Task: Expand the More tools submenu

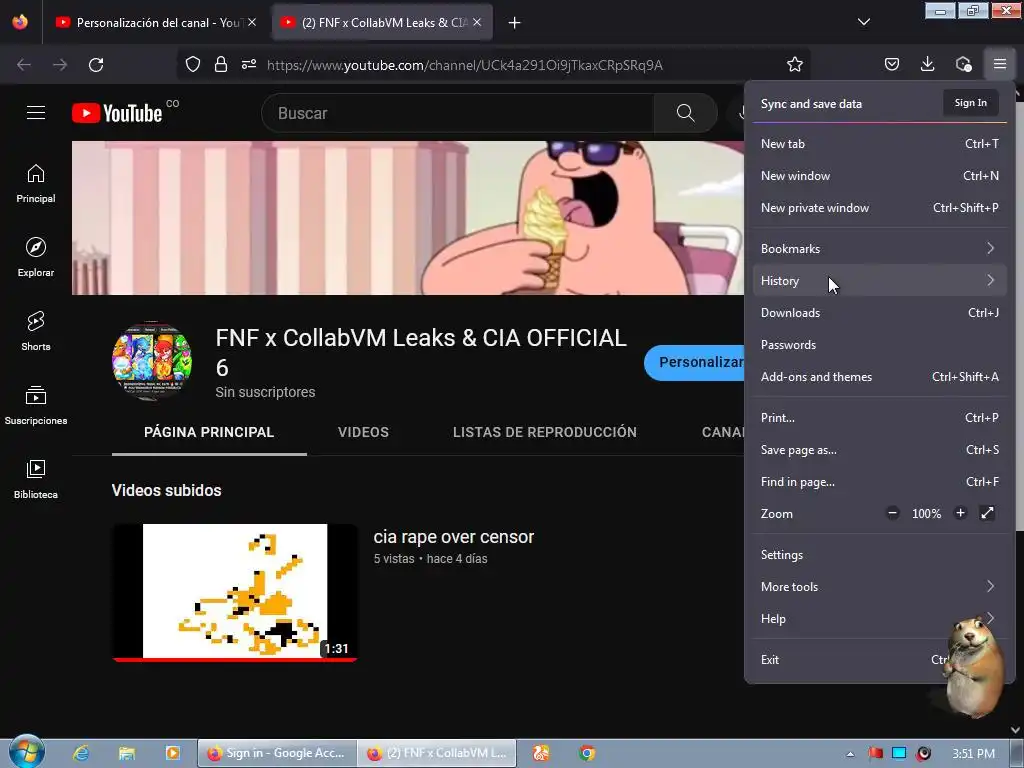Action: (880, 586)
